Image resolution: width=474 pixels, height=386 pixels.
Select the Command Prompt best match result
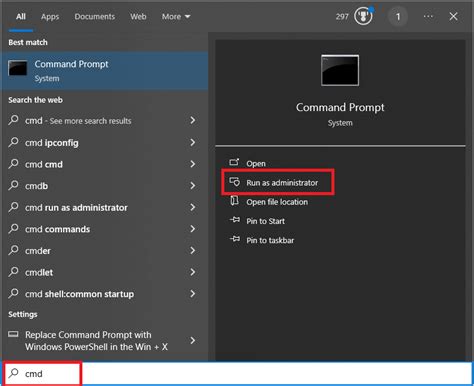point(104,71)
